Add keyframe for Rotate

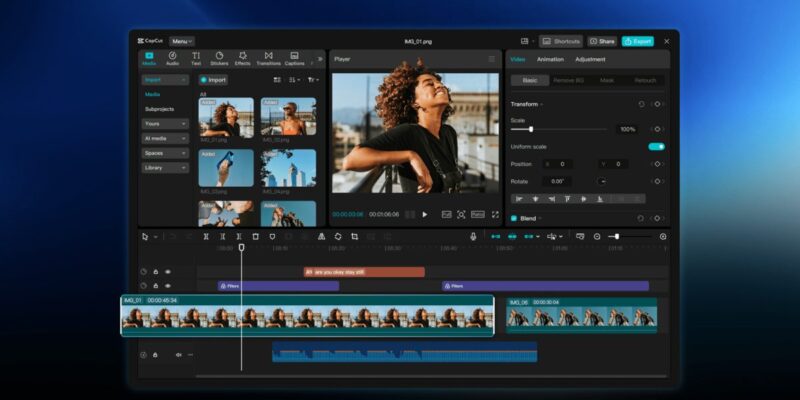[x=657, y=181]
